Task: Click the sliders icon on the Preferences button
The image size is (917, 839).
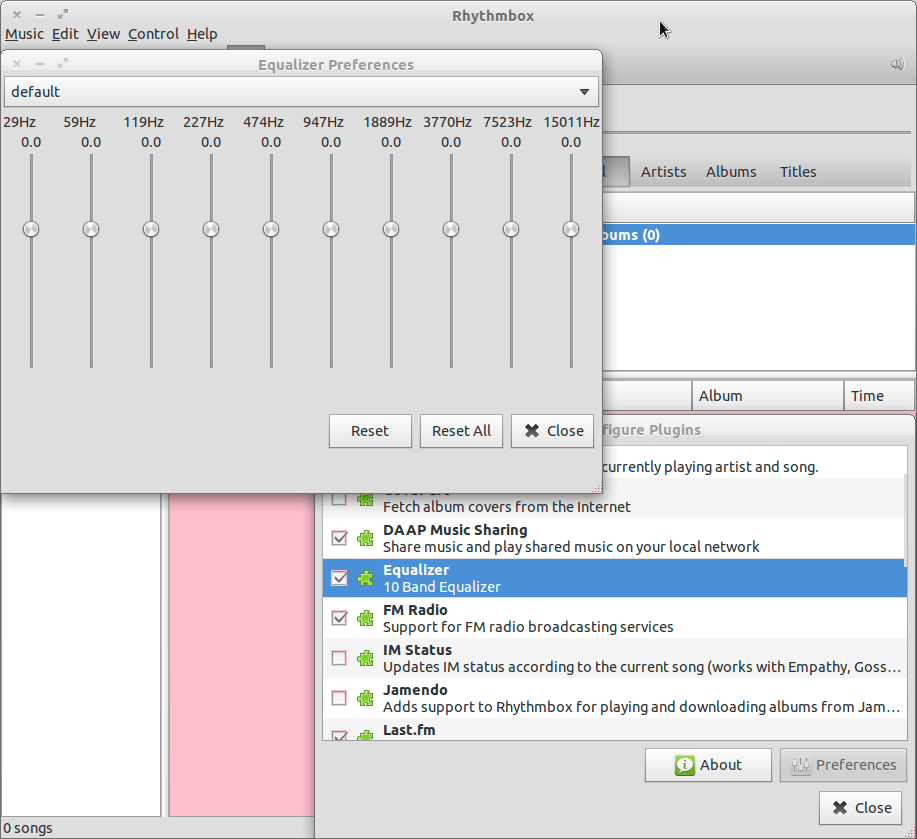Action: pyautogui.click(x=800, y=765)
